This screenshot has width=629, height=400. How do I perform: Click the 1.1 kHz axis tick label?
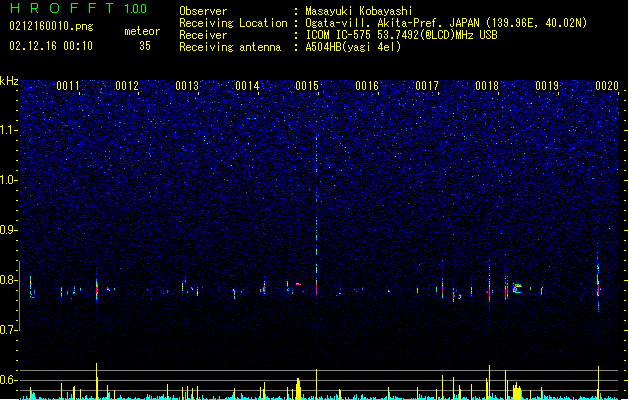9,130
